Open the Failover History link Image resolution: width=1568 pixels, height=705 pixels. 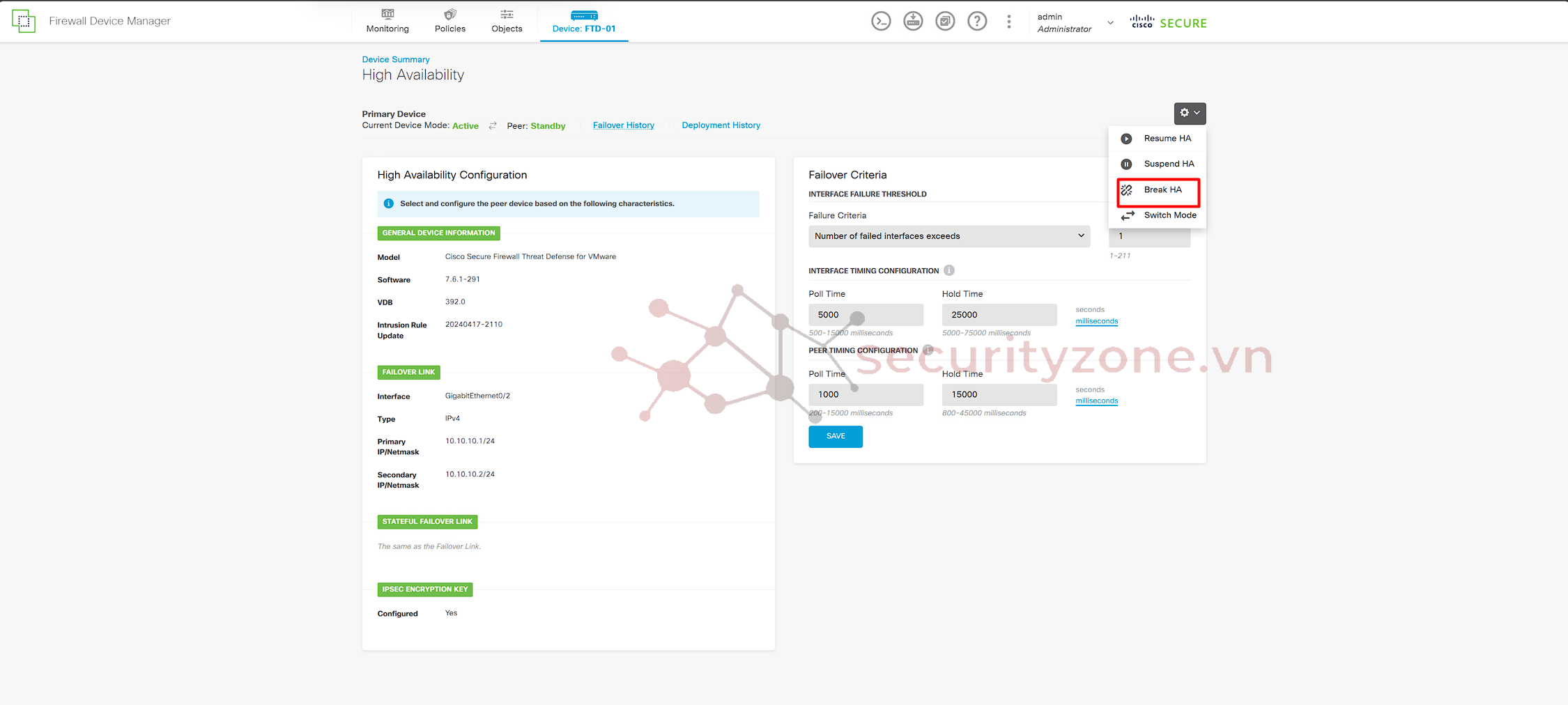623,125
